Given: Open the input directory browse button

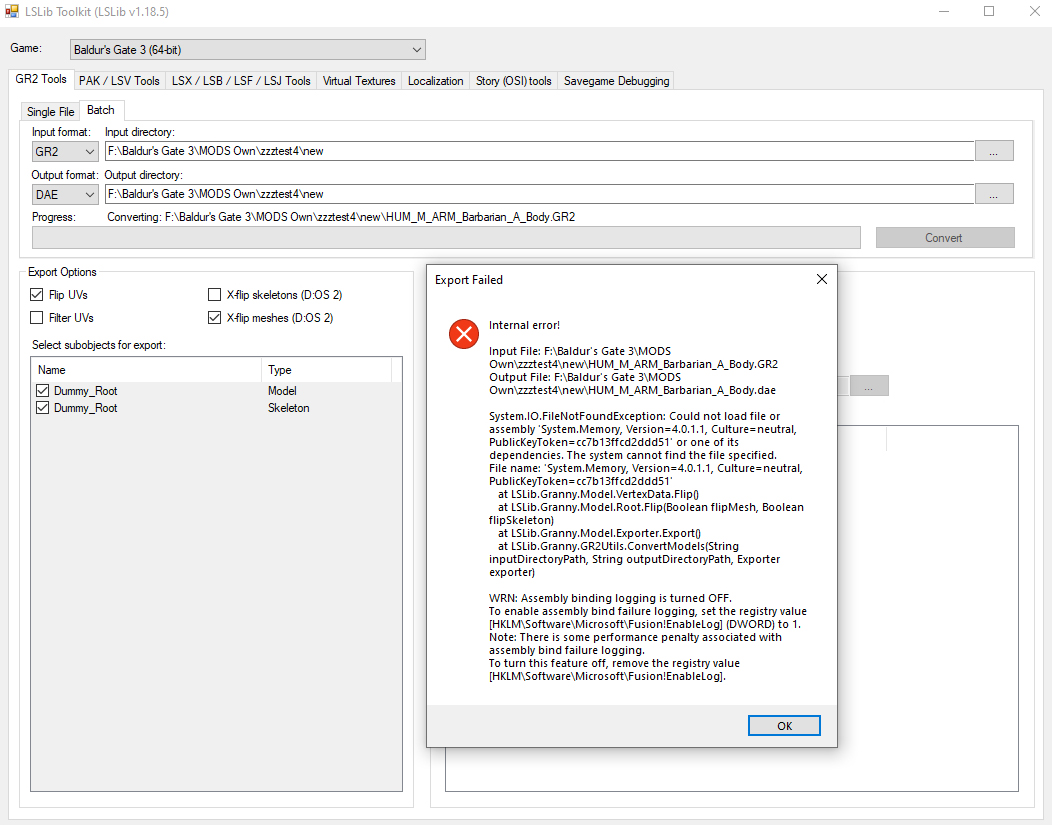Looking at the screenshot, I should [994, 150].
